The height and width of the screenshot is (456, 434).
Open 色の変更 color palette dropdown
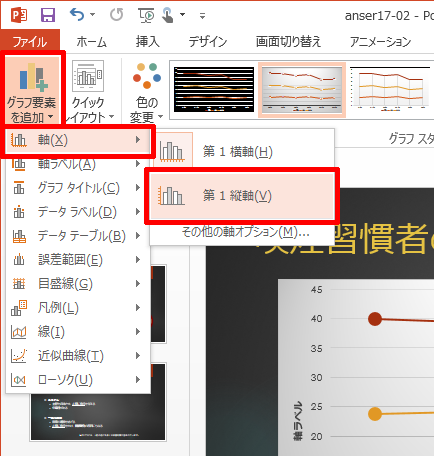point(147,93)
